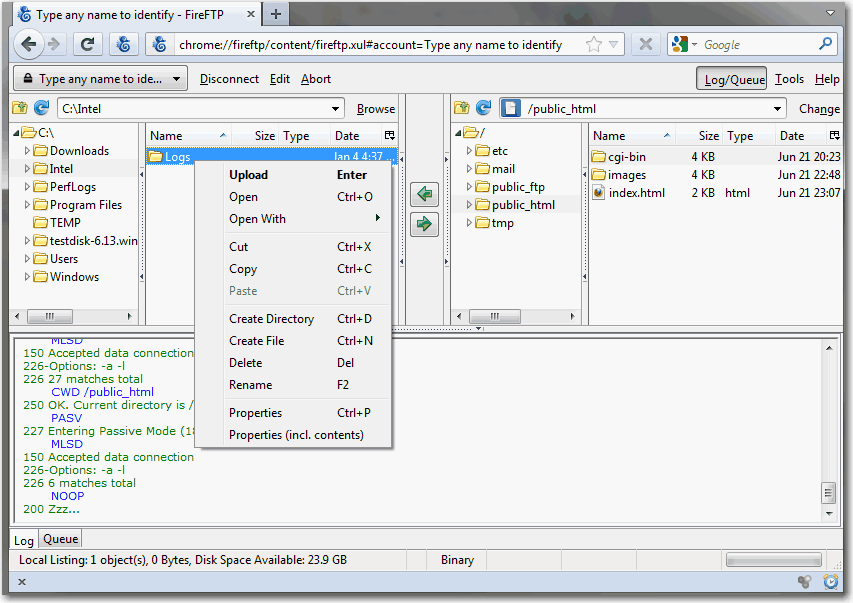
Task: Reload the page with the refresh icon
Action: click(88, 45)
